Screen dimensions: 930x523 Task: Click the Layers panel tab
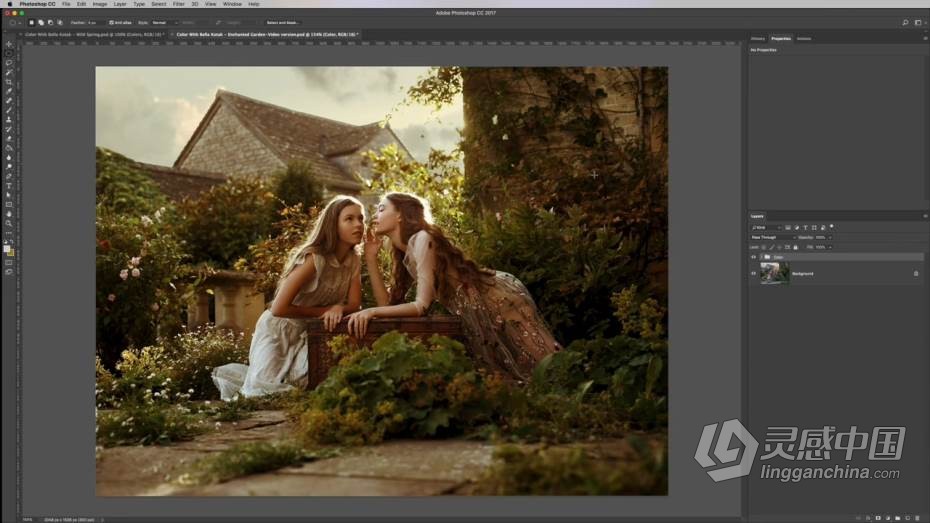(757, 216)
